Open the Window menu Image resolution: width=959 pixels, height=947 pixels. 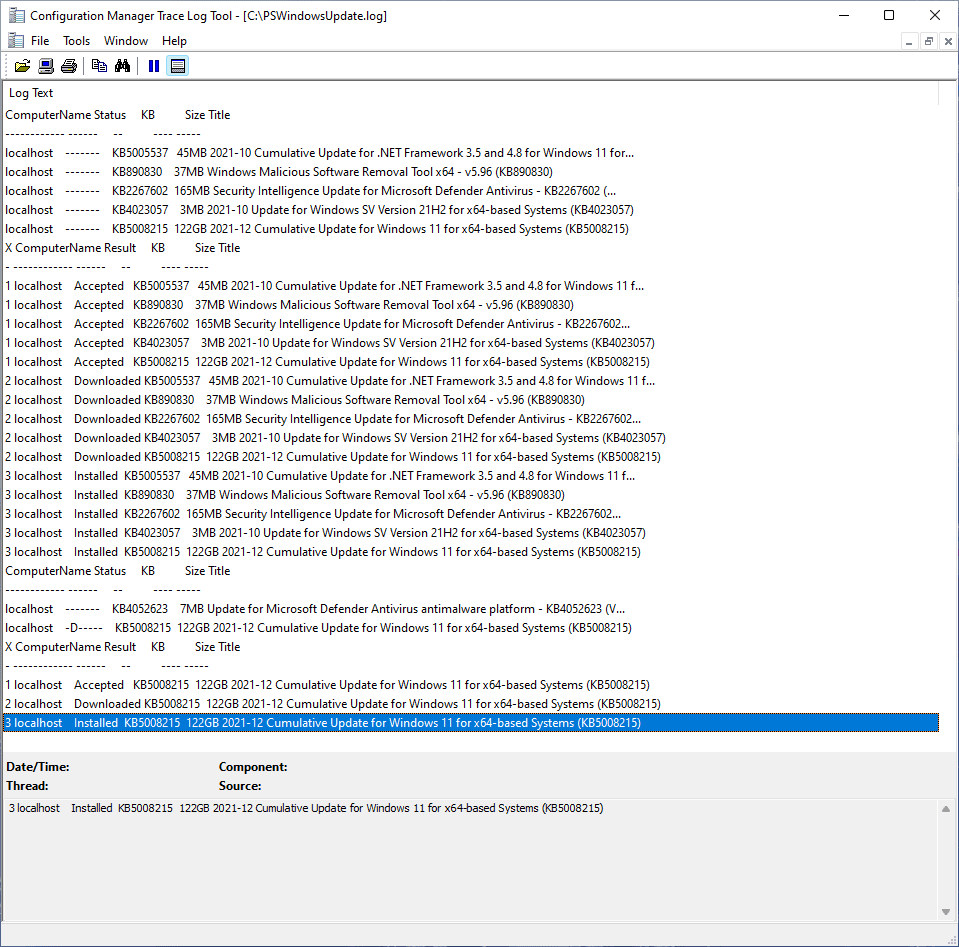(126, 41)
